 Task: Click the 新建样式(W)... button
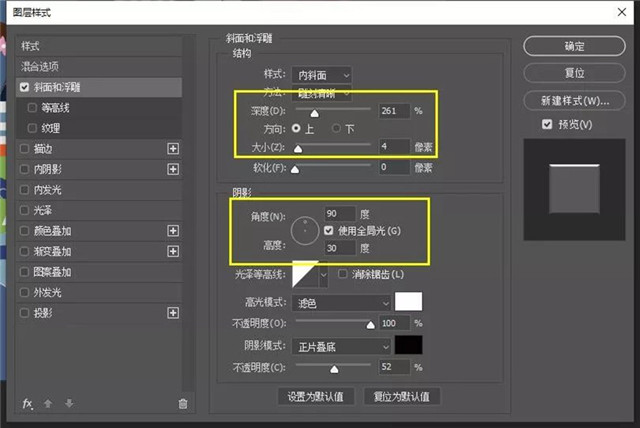pos(574,101)
